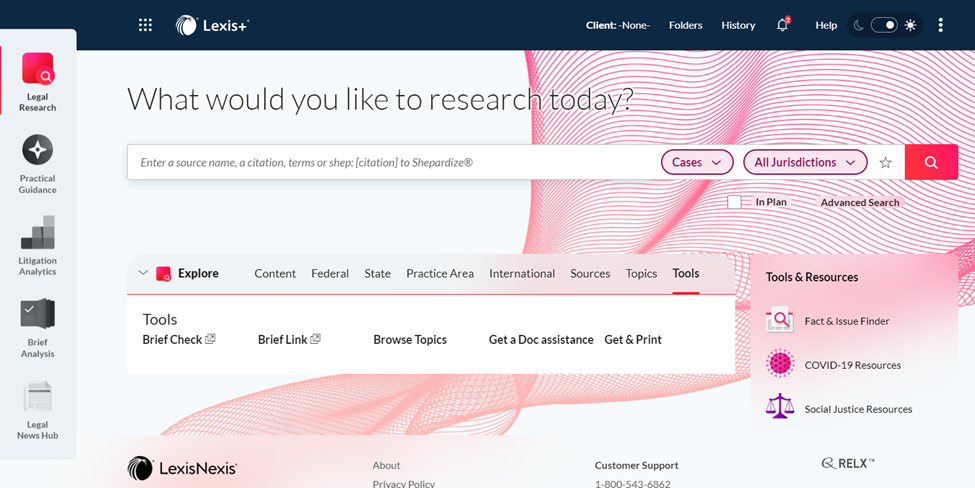975x488 pixels.
Task: Click the LexisNexis footer logo
Action: click(182, 468)
